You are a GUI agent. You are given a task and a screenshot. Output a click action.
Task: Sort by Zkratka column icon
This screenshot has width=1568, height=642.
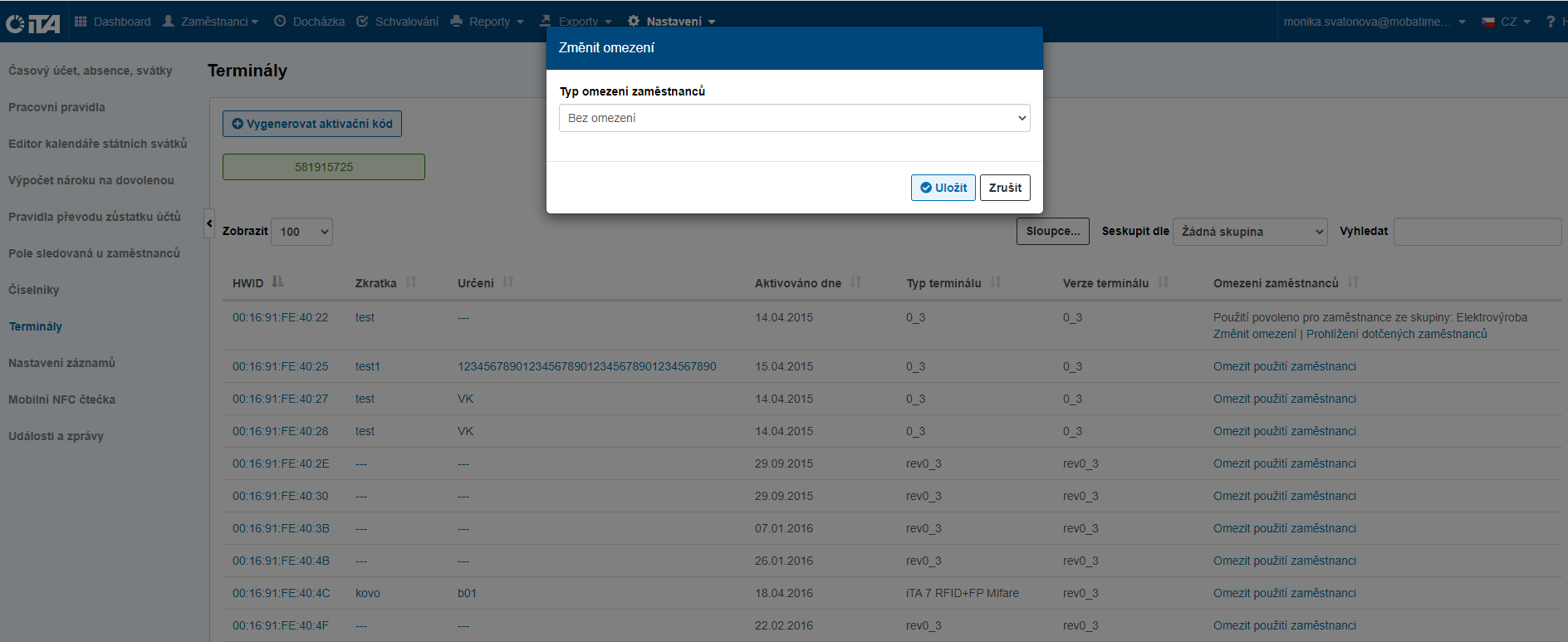pyautogui.click(x=411, y=282)
